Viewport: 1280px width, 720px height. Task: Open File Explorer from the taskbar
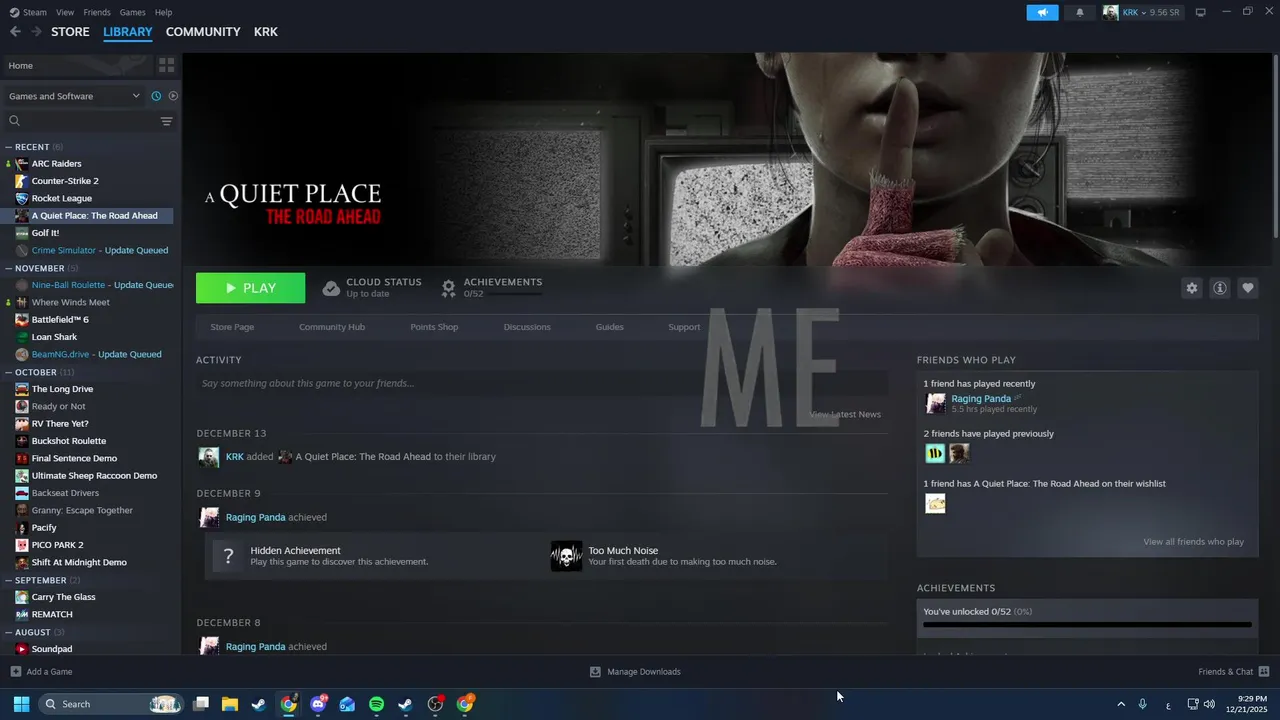point(230,704)
